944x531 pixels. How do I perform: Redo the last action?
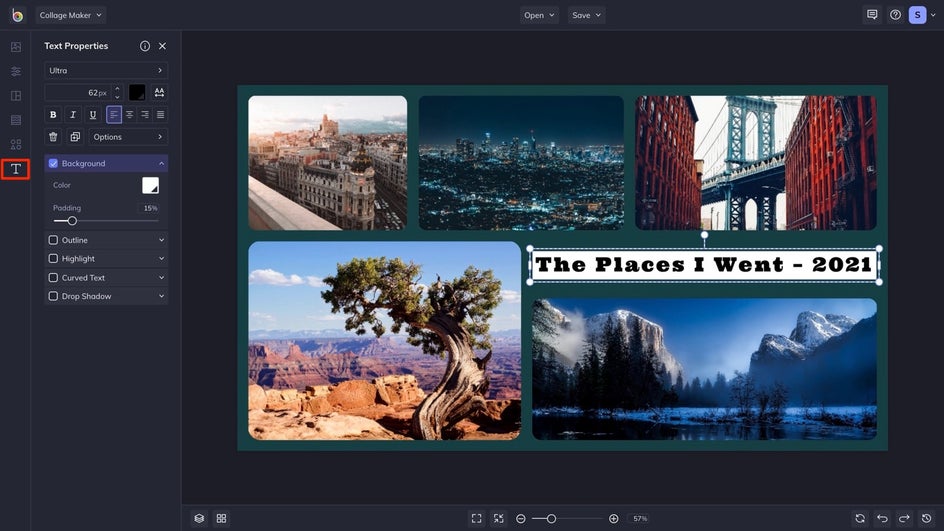904,518
